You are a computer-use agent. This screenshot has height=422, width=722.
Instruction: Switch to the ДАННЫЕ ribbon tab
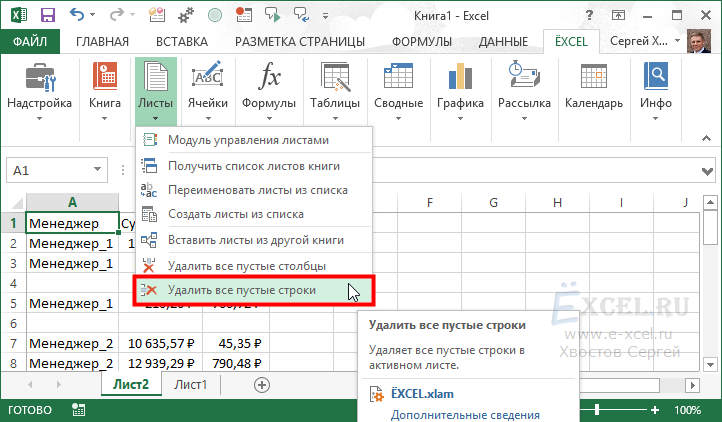pos(503,41)
